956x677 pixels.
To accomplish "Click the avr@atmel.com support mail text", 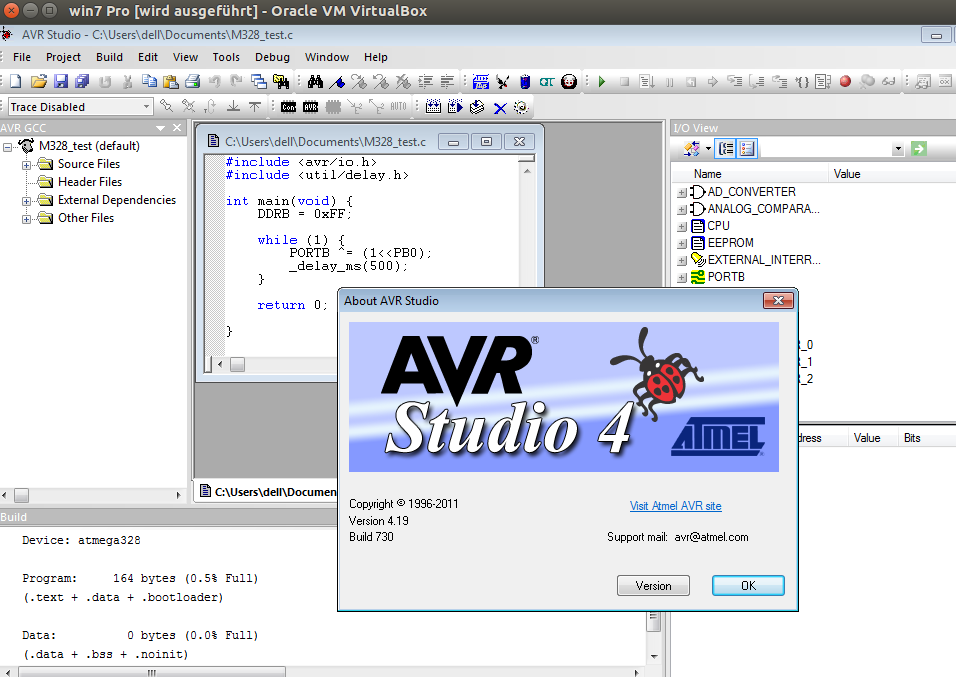I will (x=711, y=537).
